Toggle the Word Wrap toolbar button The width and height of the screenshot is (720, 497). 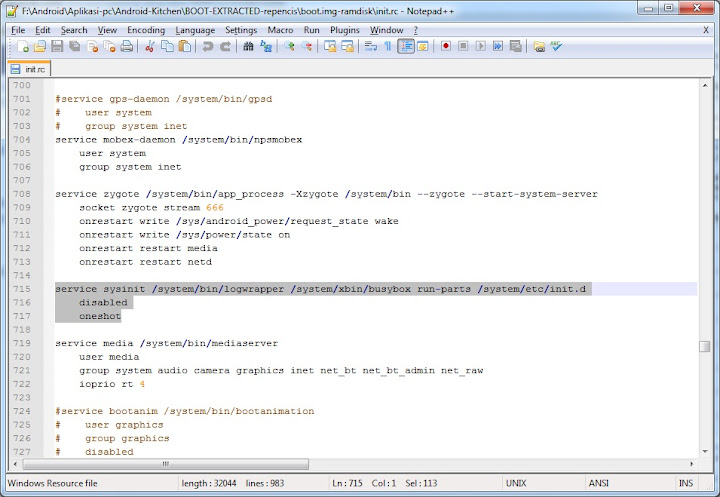click(370, 47)
